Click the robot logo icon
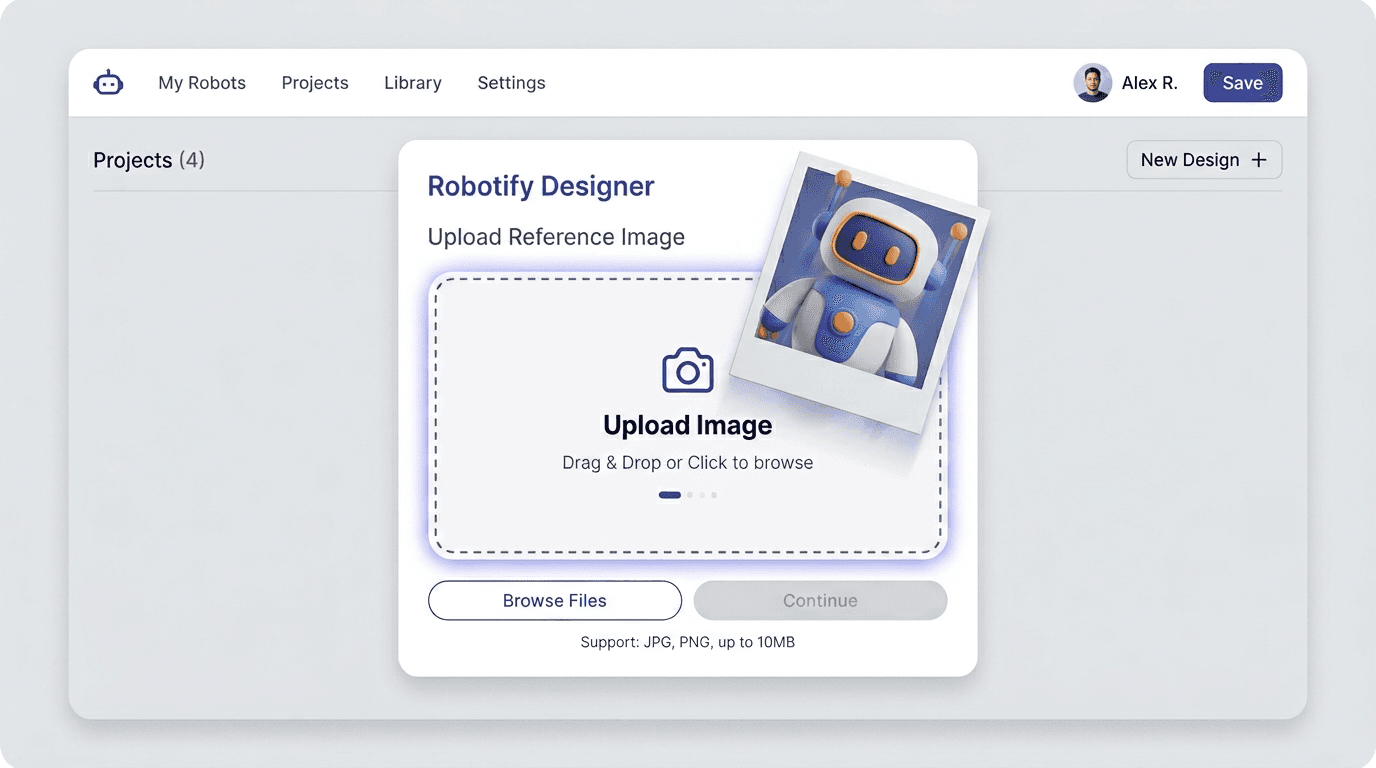This screenshot has height=768, width=1376. click(x=108, y=83)
